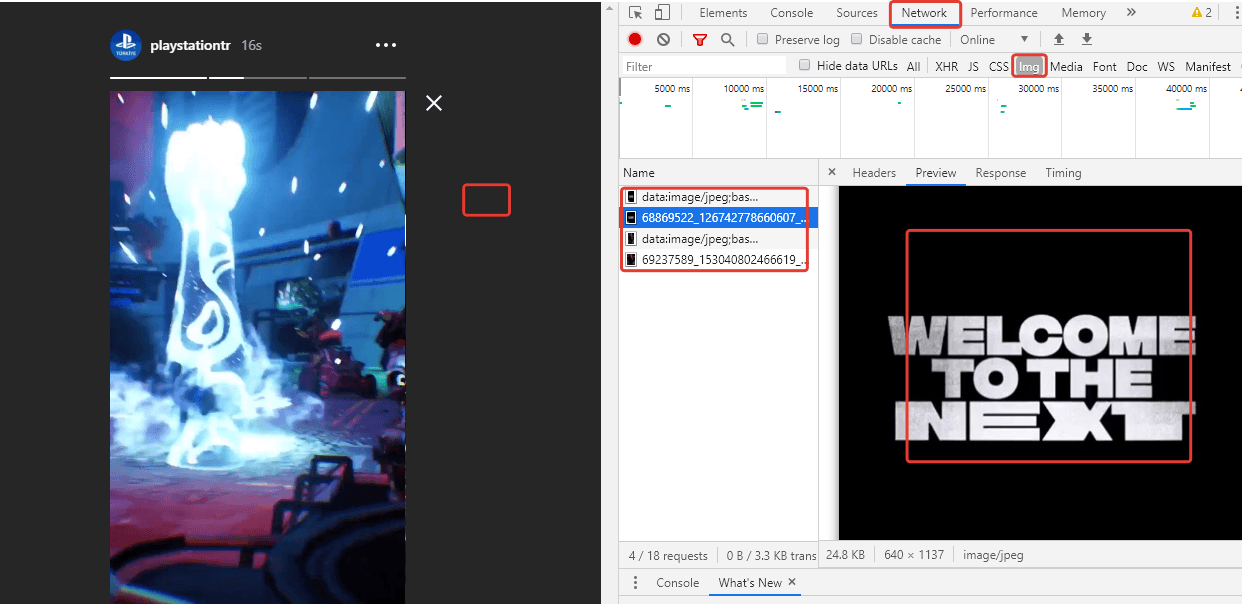Open the Online throttling dropdown
Image resolution: width=1242 pixels, height=604 pixels.
point(995,39)
